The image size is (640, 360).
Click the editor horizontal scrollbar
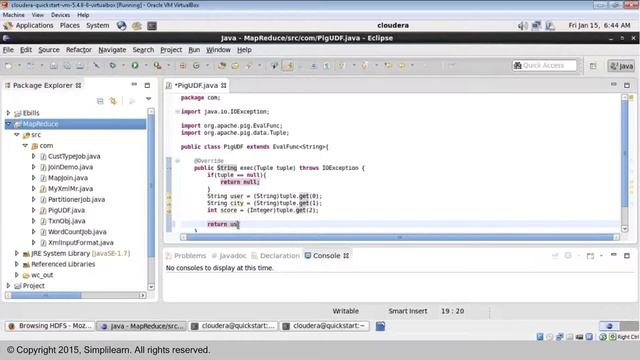pos(400,237)
